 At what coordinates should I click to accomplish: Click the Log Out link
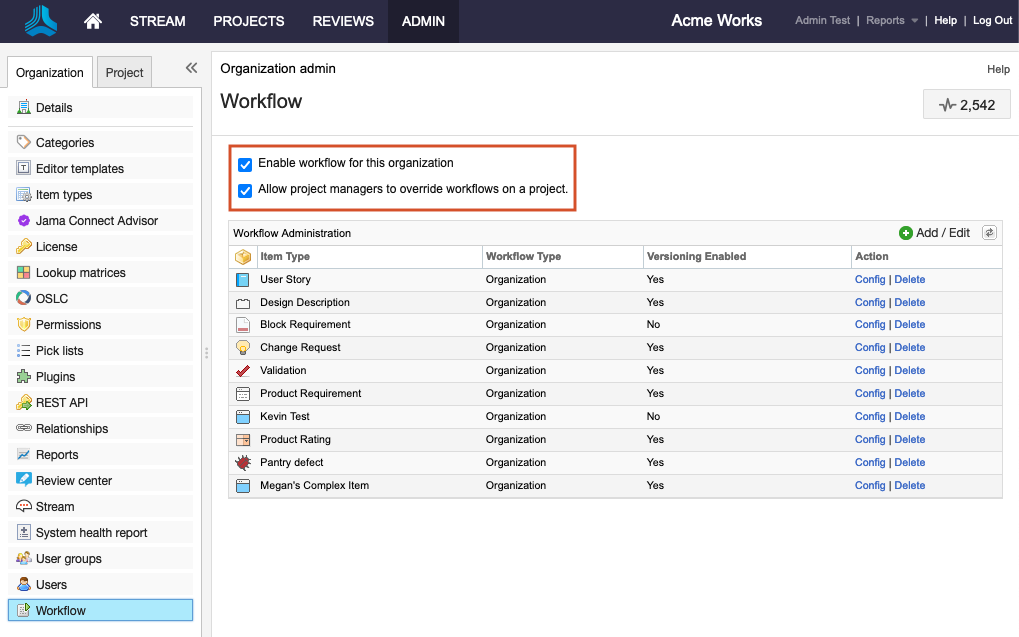point(992,21)
